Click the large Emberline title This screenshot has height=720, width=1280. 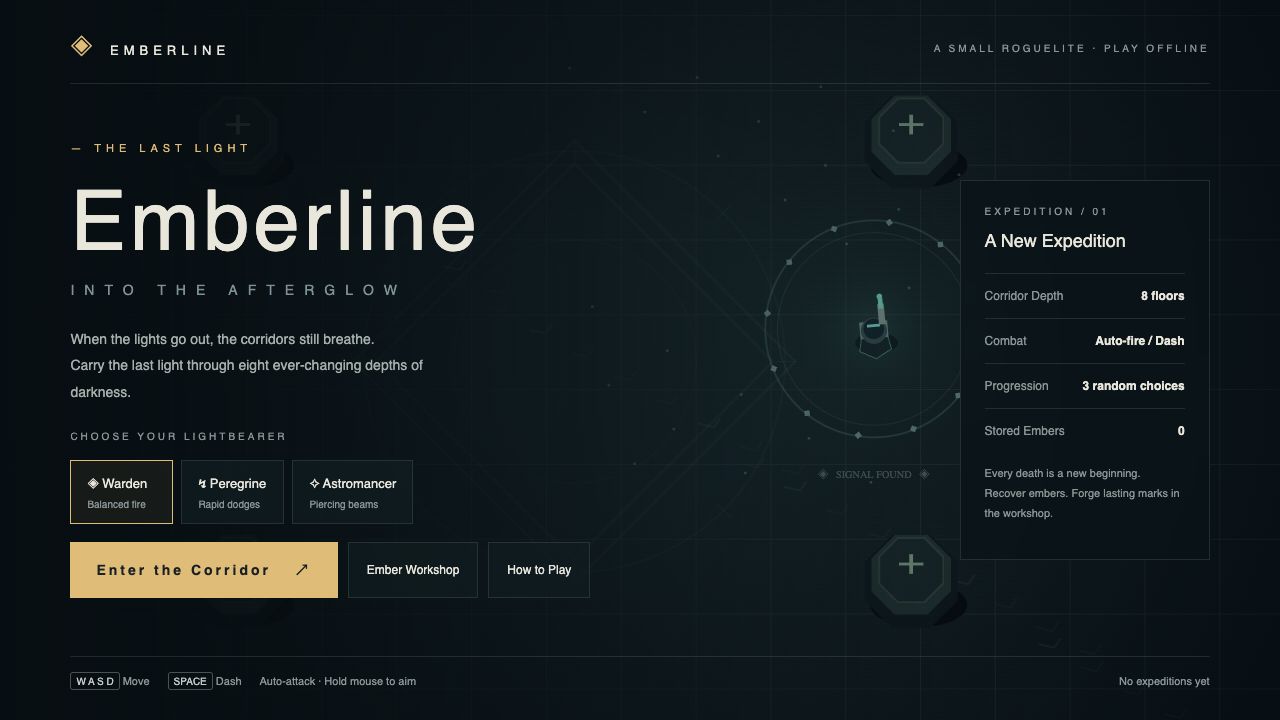point(274,221)
